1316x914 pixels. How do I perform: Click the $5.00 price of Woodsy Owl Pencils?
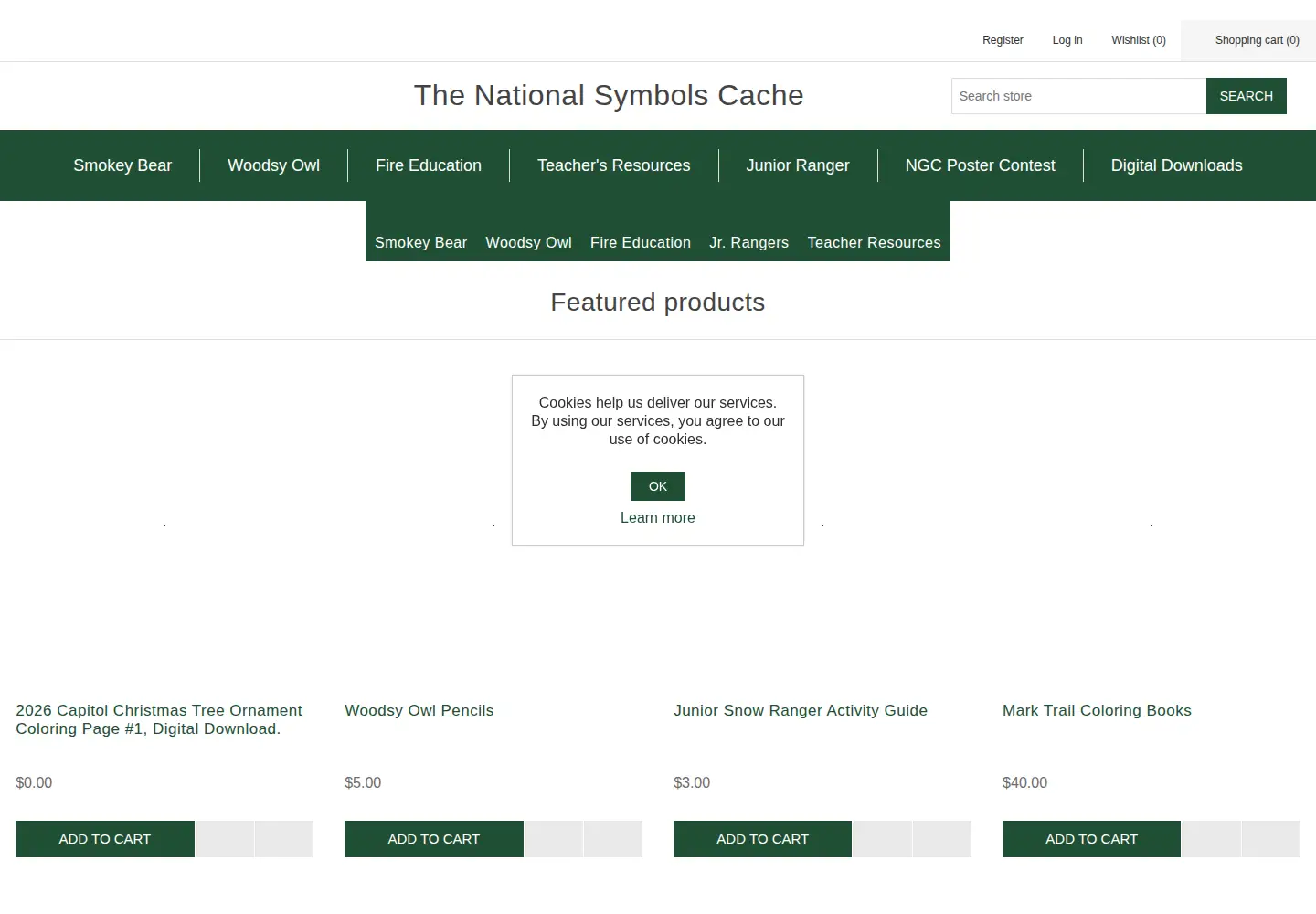click(363, 782)
